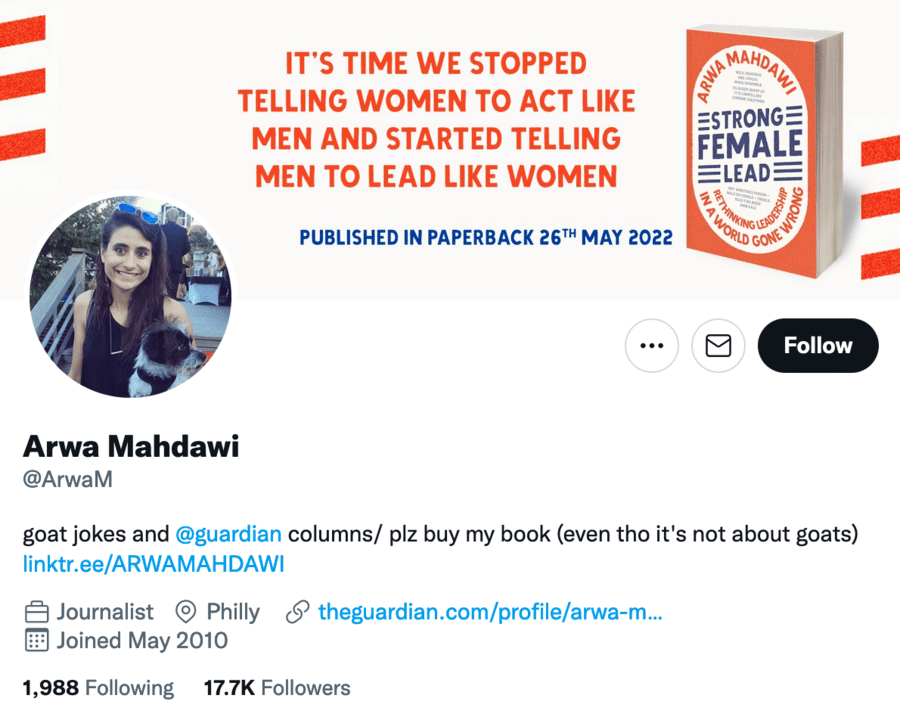900x720 pixels.
Task: Open the circular profile photo
Action: pos(130,297)
